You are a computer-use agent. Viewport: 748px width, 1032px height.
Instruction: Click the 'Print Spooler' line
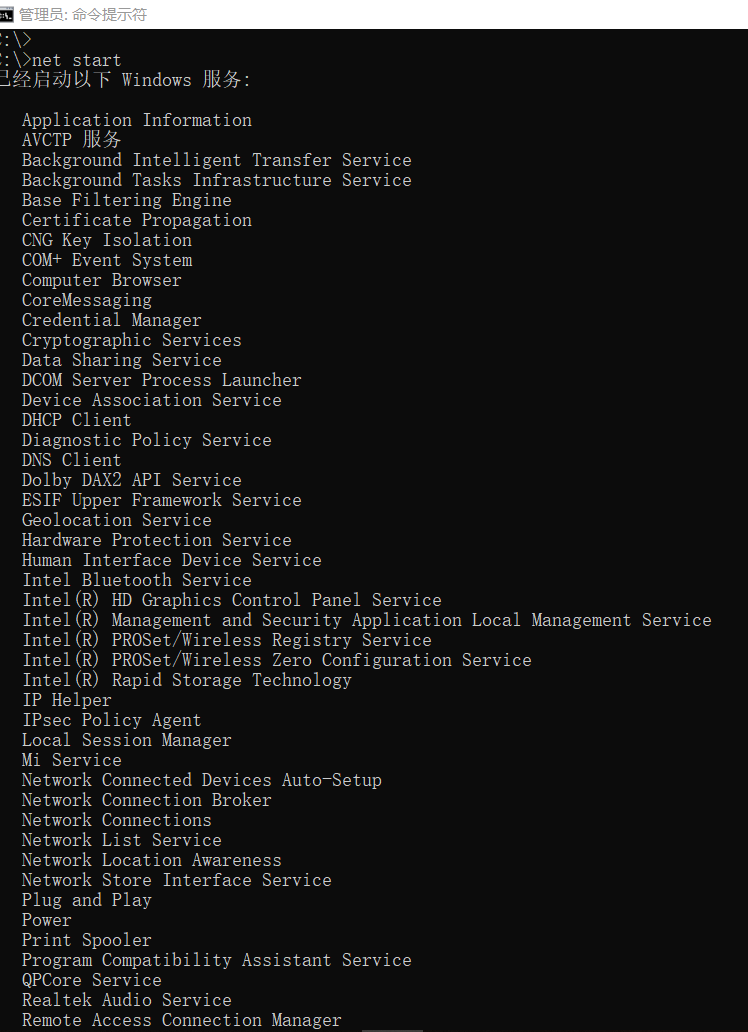tap(86, 940)
